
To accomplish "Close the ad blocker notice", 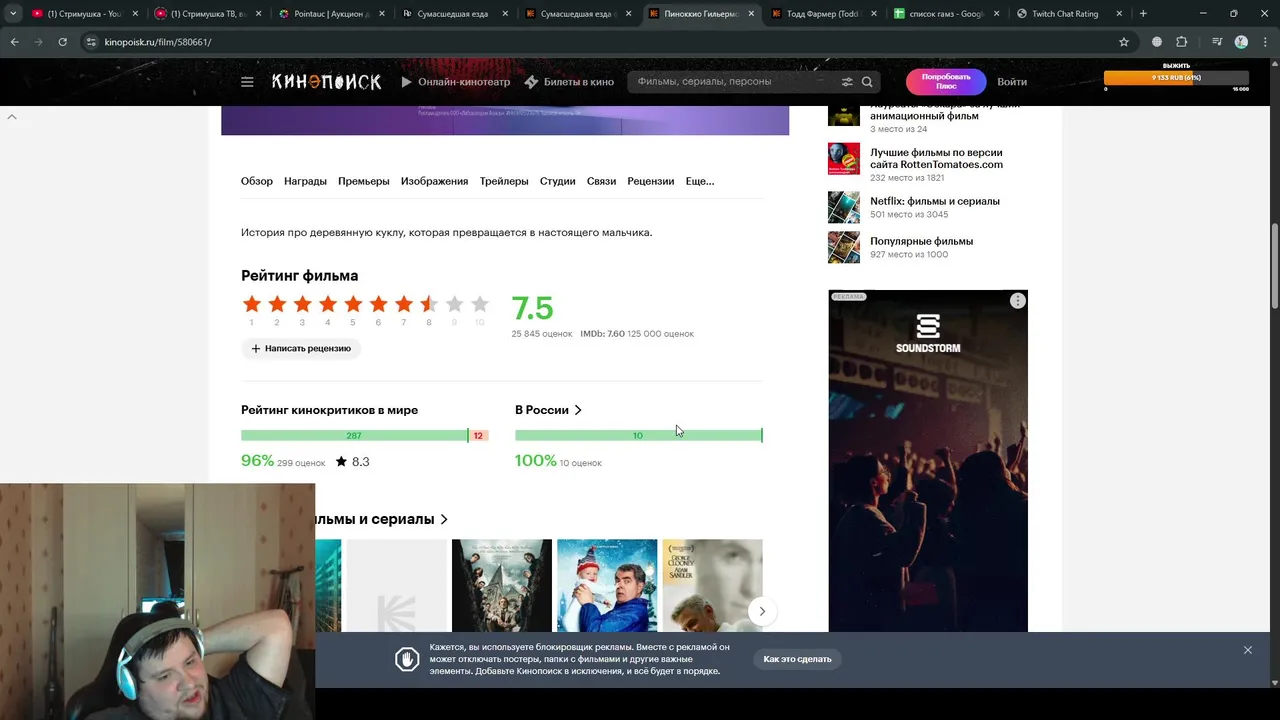I will pyautogui.click(x=1247, y=650).
